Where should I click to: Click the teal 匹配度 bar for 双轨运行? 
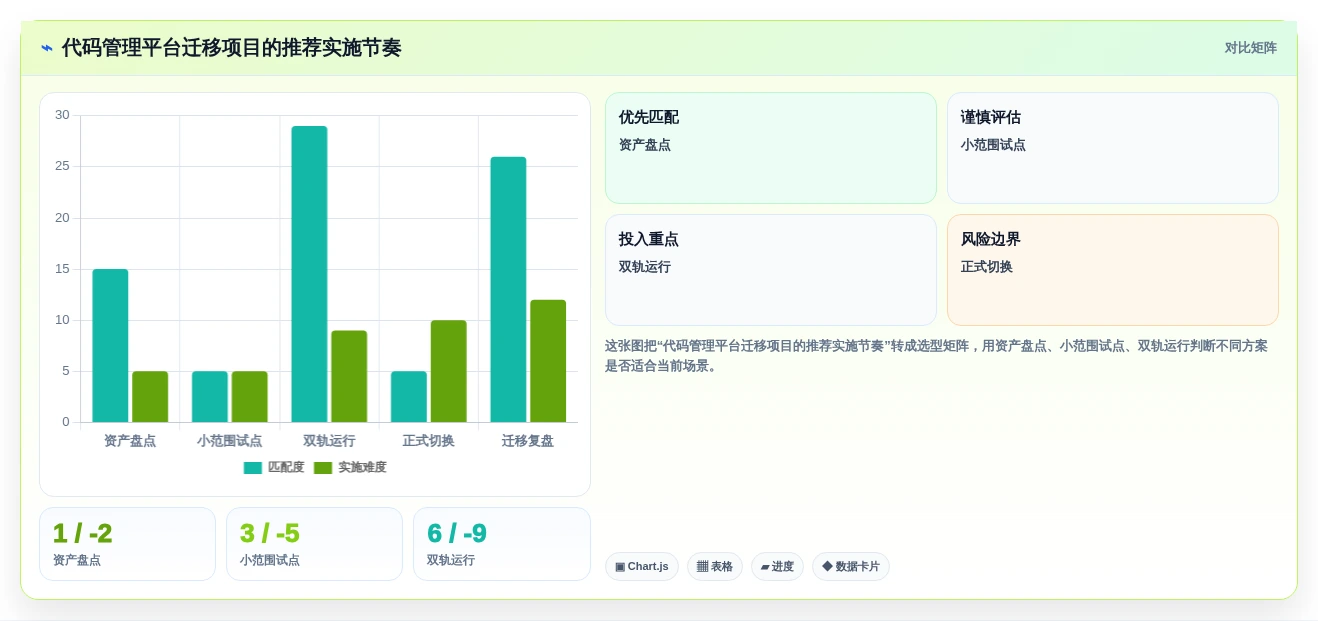309,274
